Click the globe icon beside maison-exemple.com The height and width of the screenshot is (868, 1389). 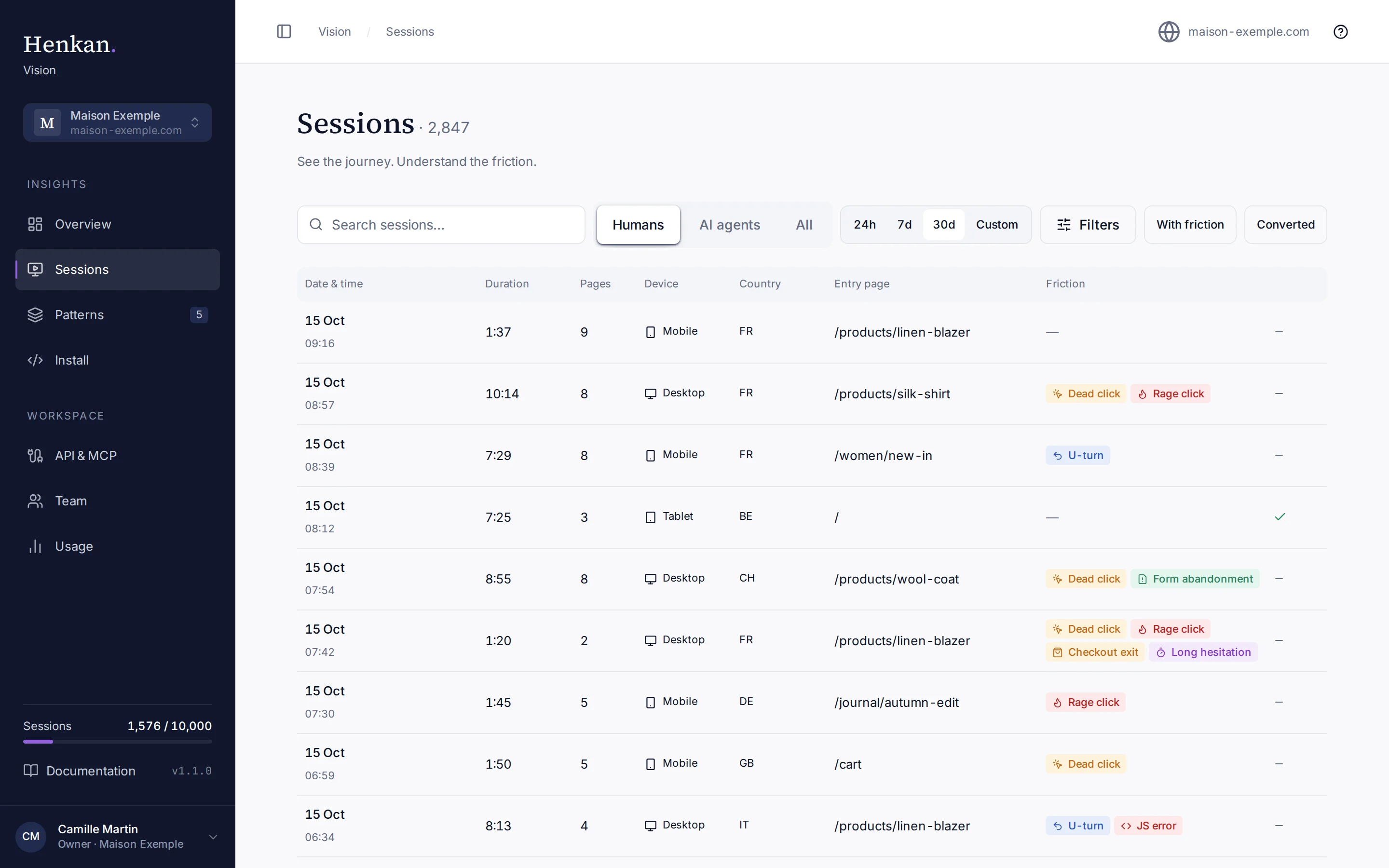click(x=1169, y=31)
